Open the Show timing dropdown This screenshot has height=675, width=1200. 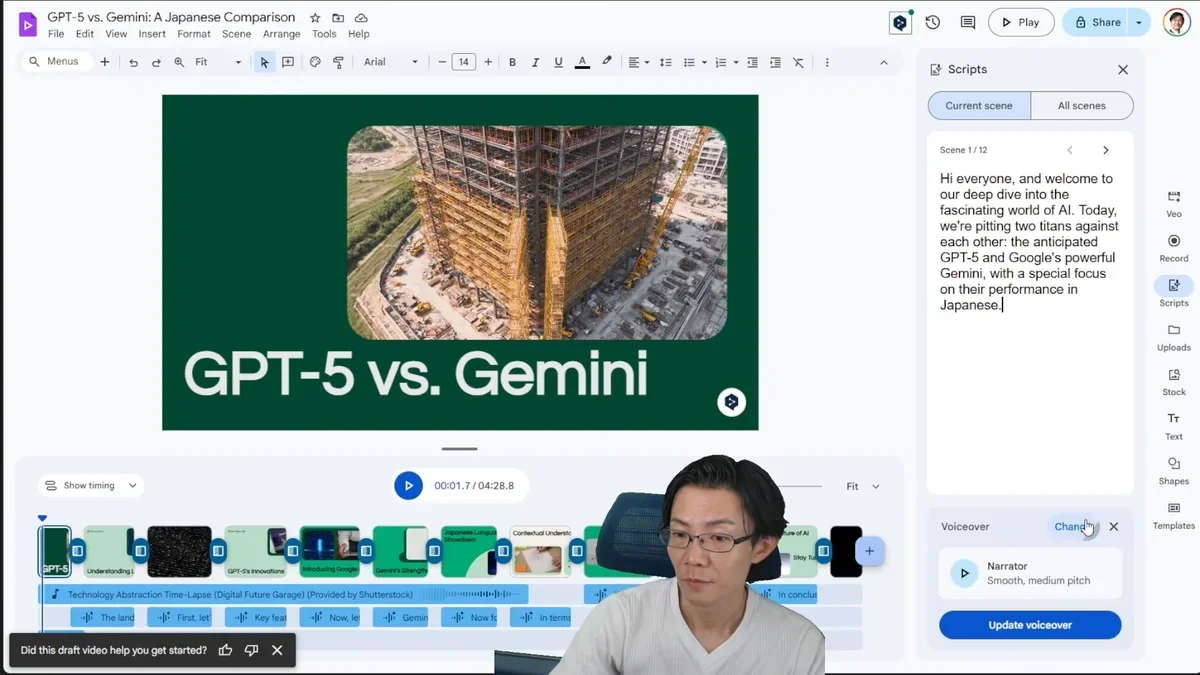(x=91, y=486)
